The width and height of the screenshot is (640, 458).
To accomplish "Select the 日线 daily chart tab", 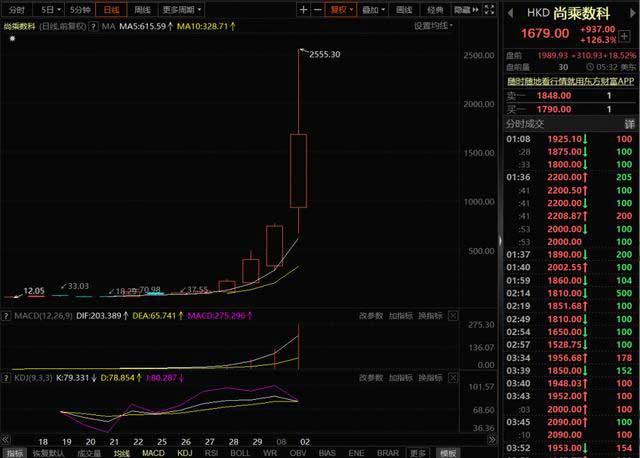I will pyautogui.click(x=111, y=10).
